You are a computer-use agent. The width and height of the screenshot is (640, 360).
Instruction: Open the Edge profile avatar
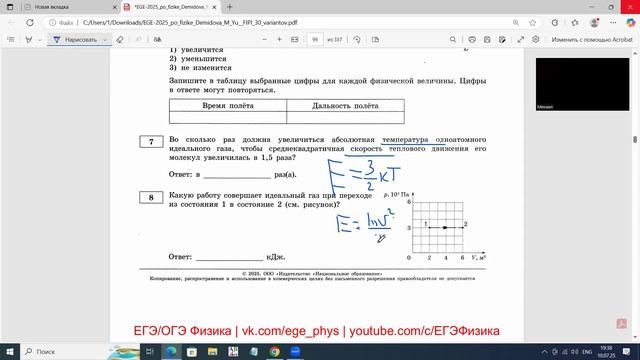[594, 23]
